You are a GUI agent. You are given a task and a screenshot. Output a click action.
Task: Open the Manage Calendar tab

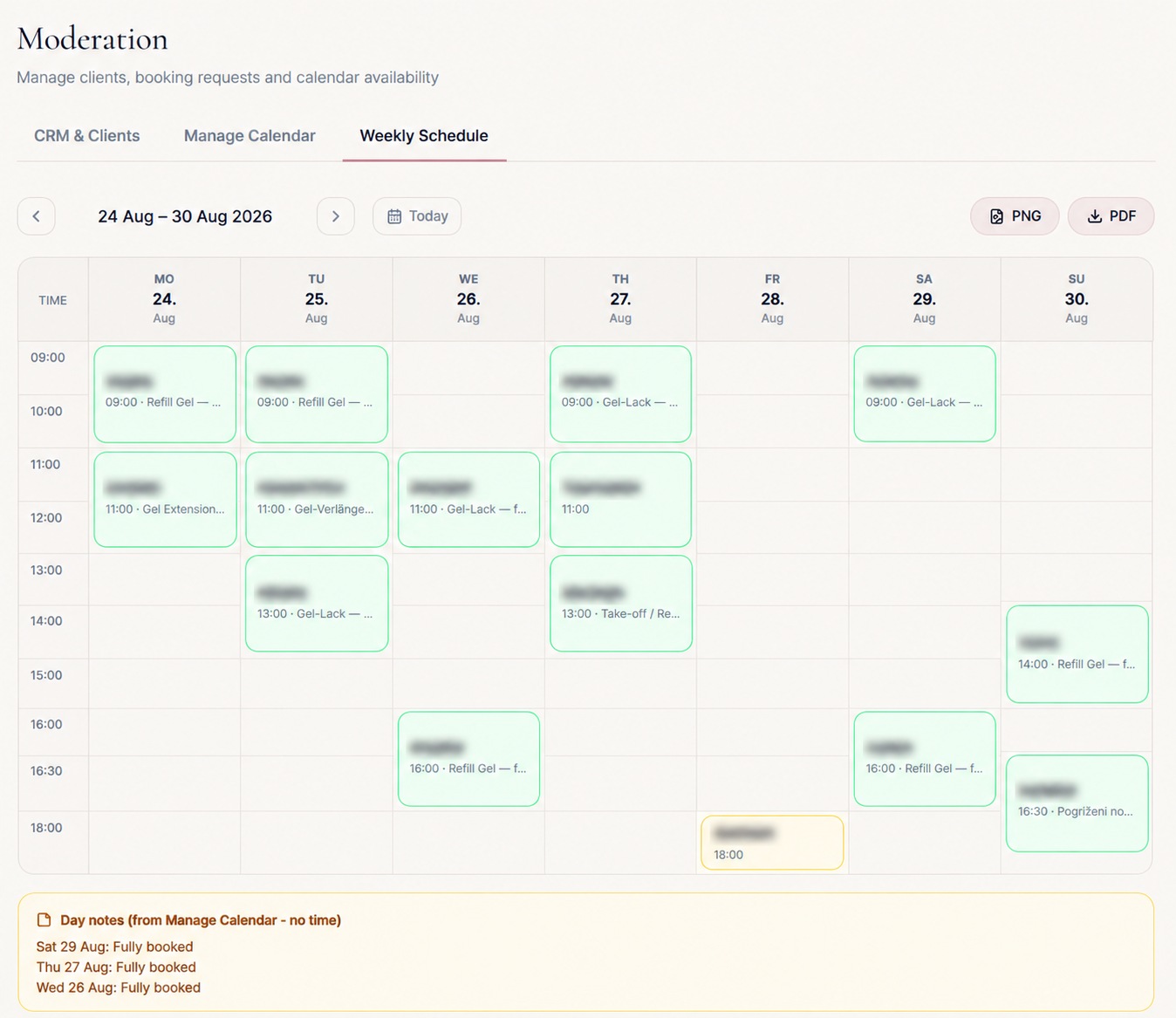pyautogui.click(x=250, y=136)
